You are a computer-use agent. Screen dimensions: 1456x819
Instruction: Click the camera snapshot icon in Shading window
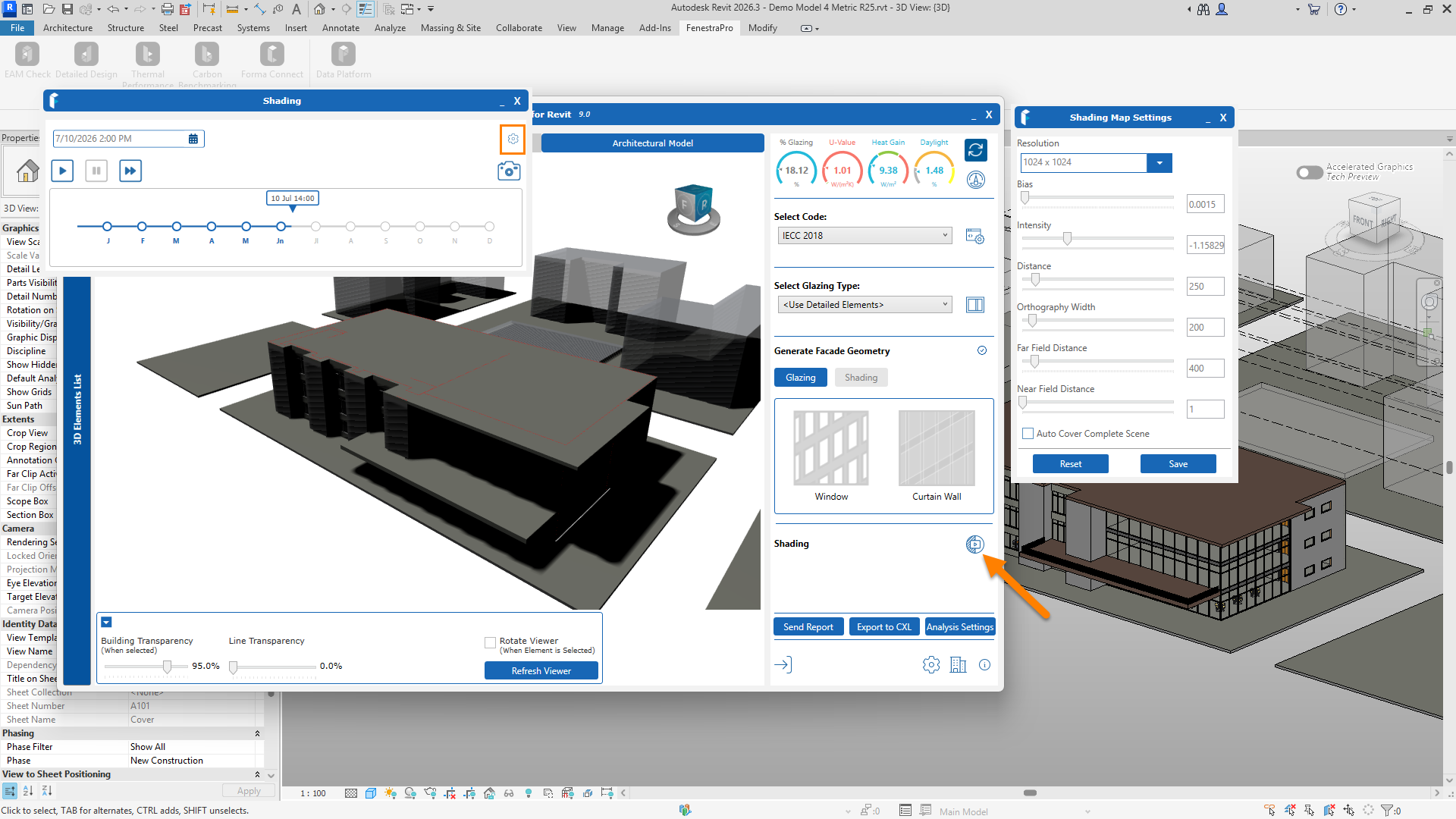click(x=509, y=171)
